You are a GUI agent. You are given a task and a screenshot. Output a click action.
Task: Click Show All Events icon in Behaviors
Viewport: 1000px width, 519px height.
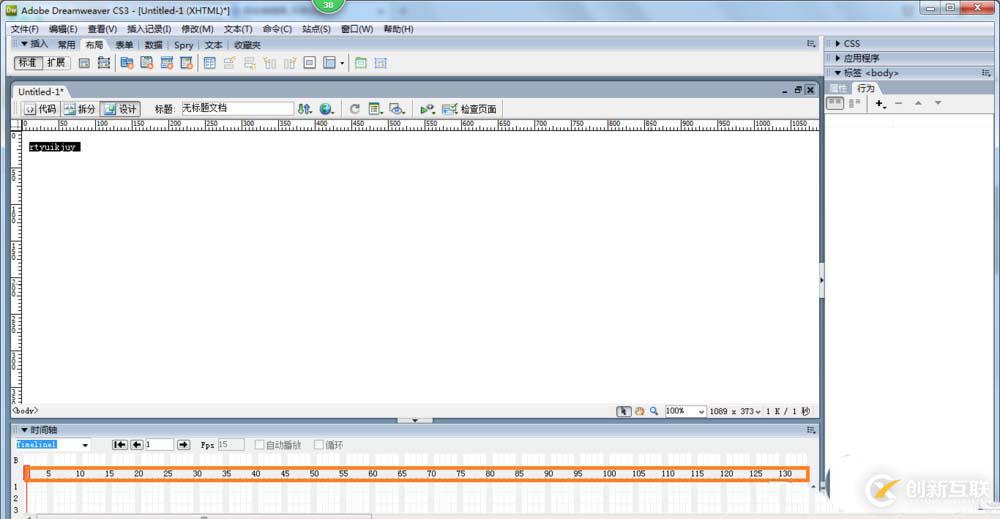click(x=855, y=103)
